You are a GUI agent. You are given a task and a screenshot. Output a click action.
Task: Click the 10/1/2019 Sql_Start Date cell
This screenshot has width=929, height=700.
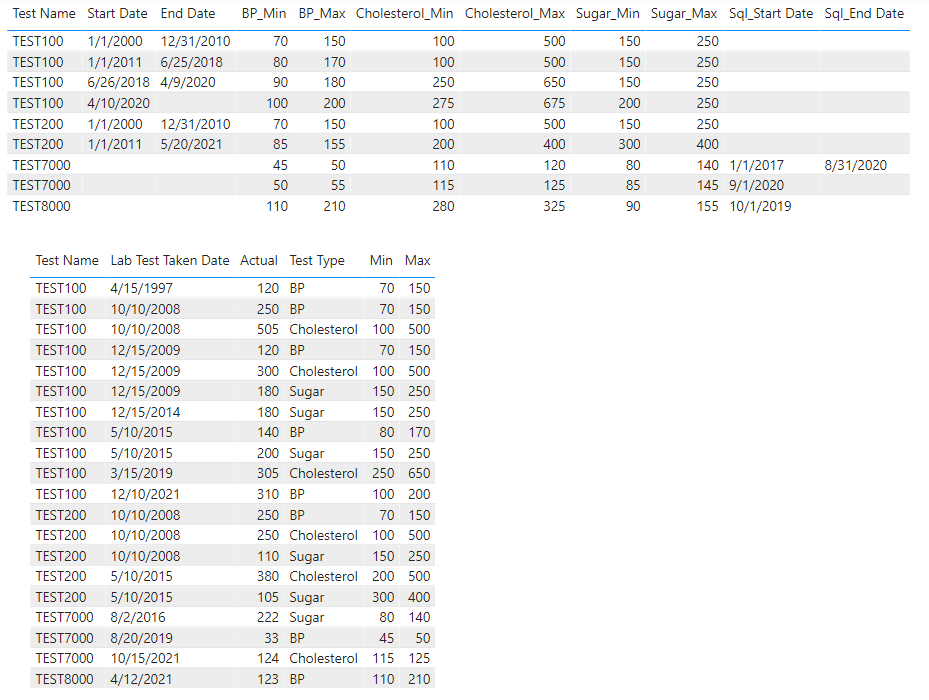coord(760,206)
